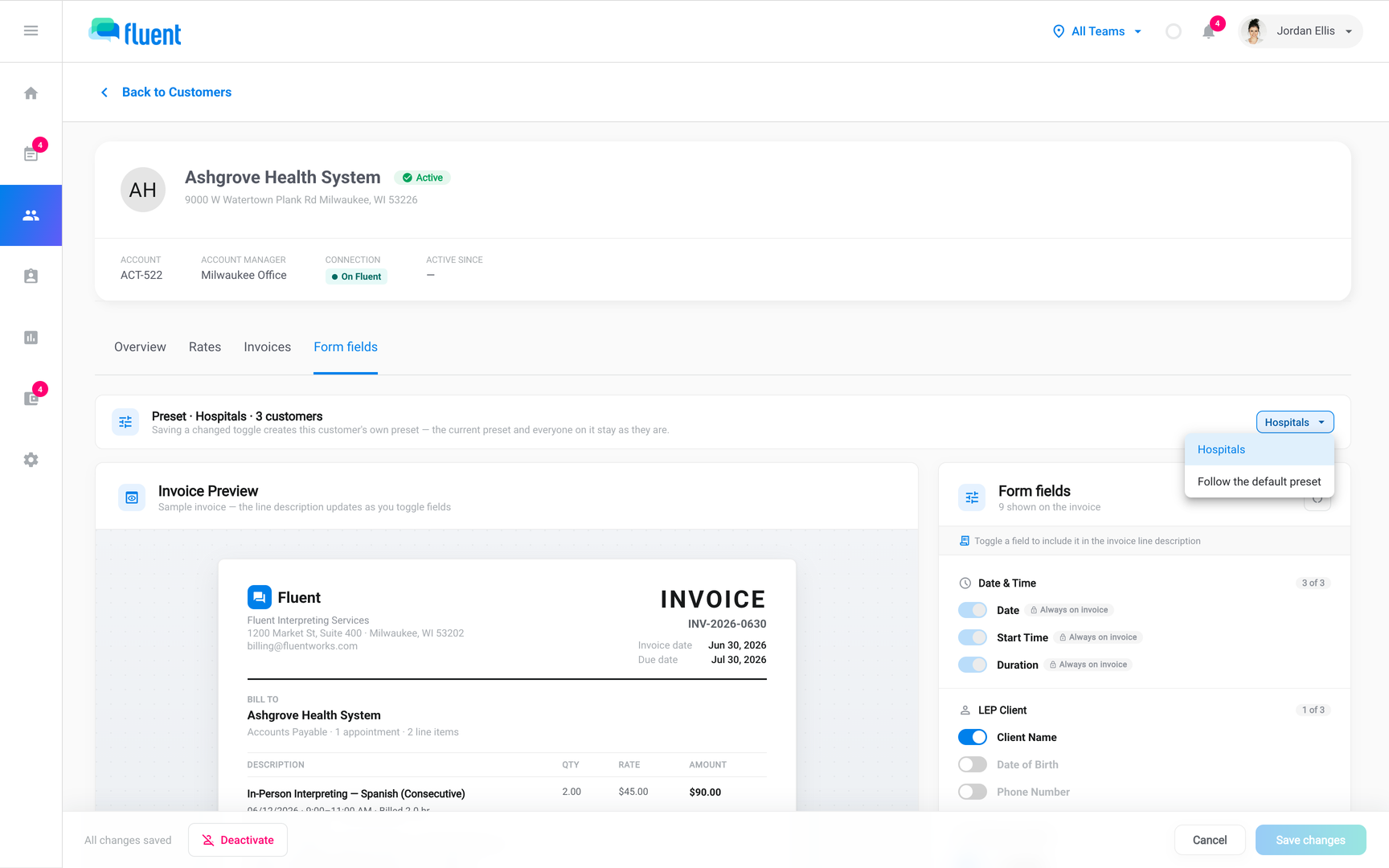Toggle the Start Time field switch

pos(973,637)
